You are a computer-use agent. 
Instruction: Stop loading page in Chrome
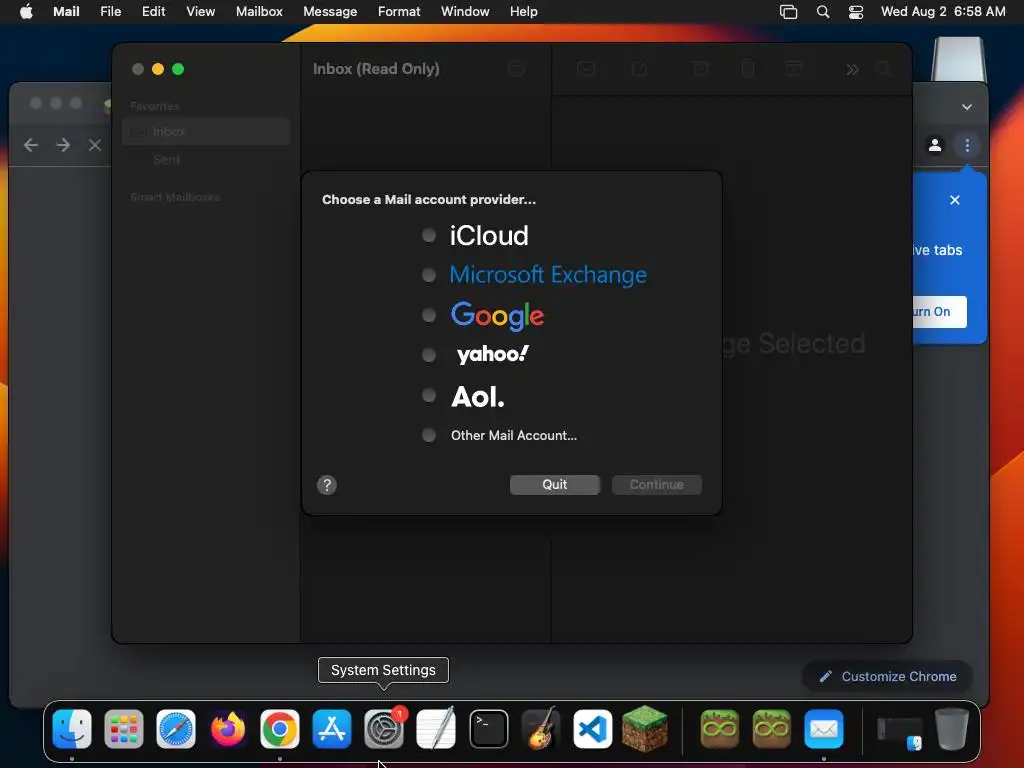[95, 145]
